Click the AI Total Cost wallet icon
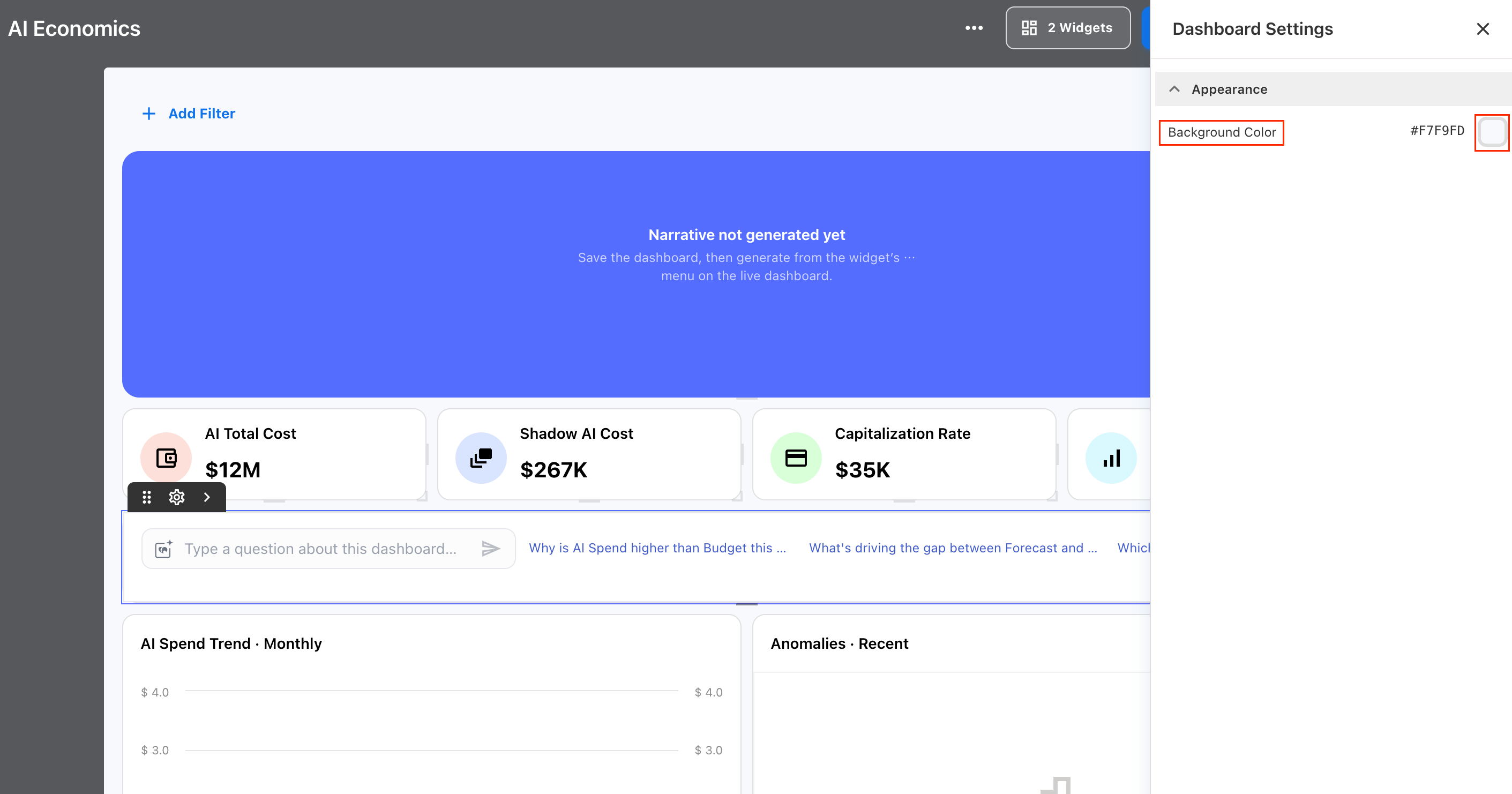Image resolution: width=1512 pixels, height=794 pixels. point(166,458)
